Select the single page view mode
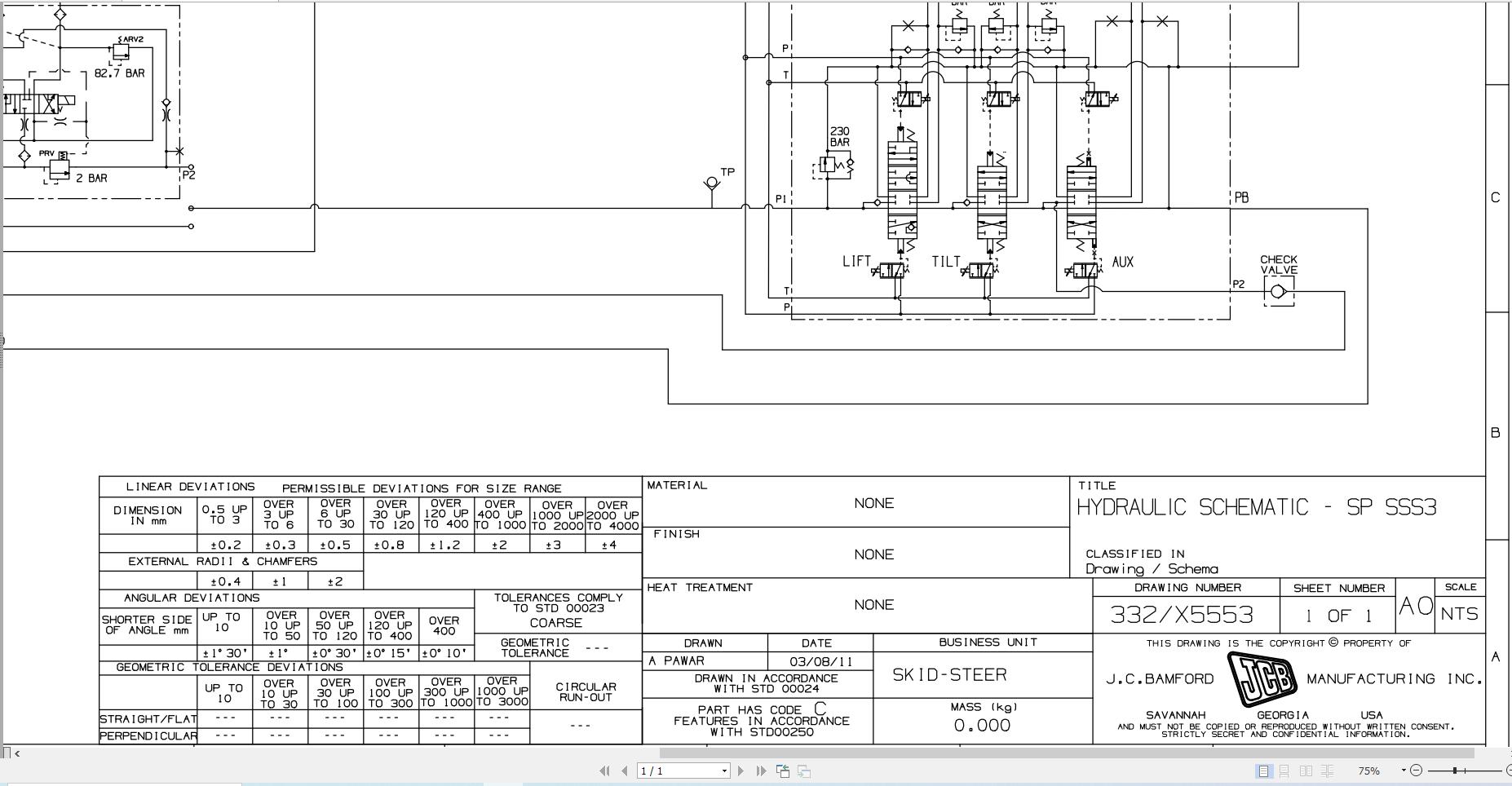The width and height of the screenshot is (1512, 786). [x=1264, y=771]
